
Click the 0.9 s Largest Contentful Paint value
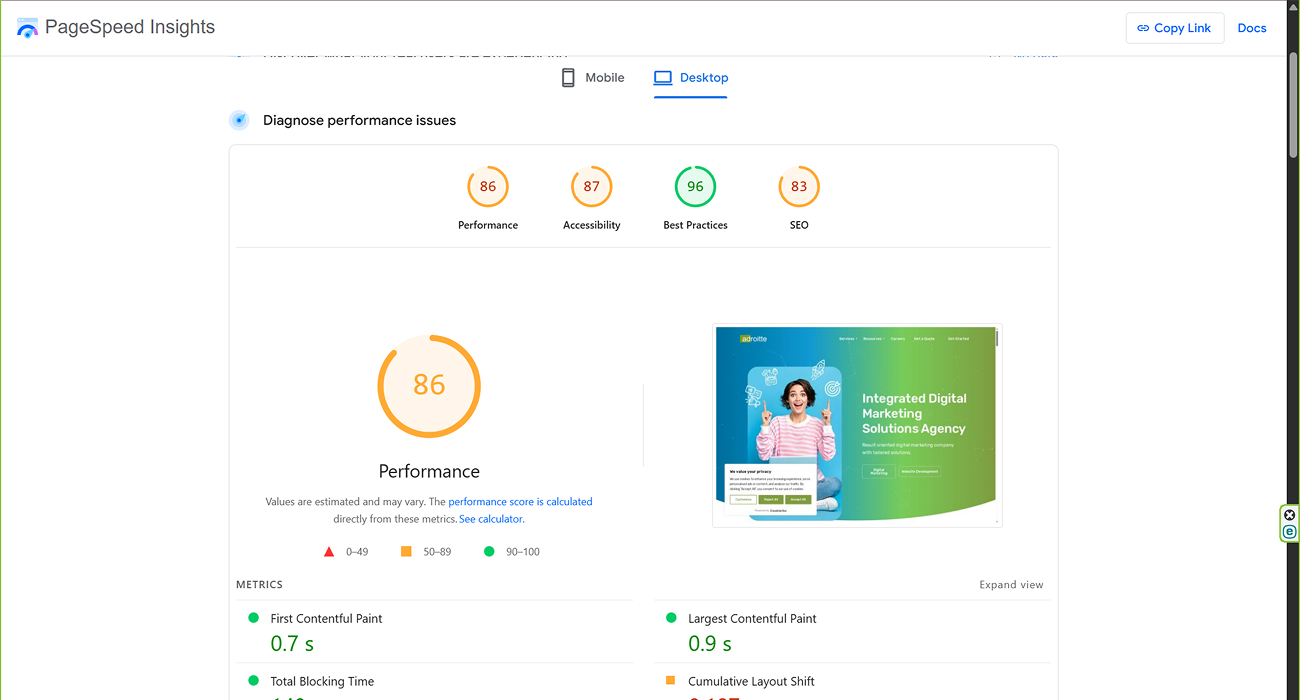(710, 644)
